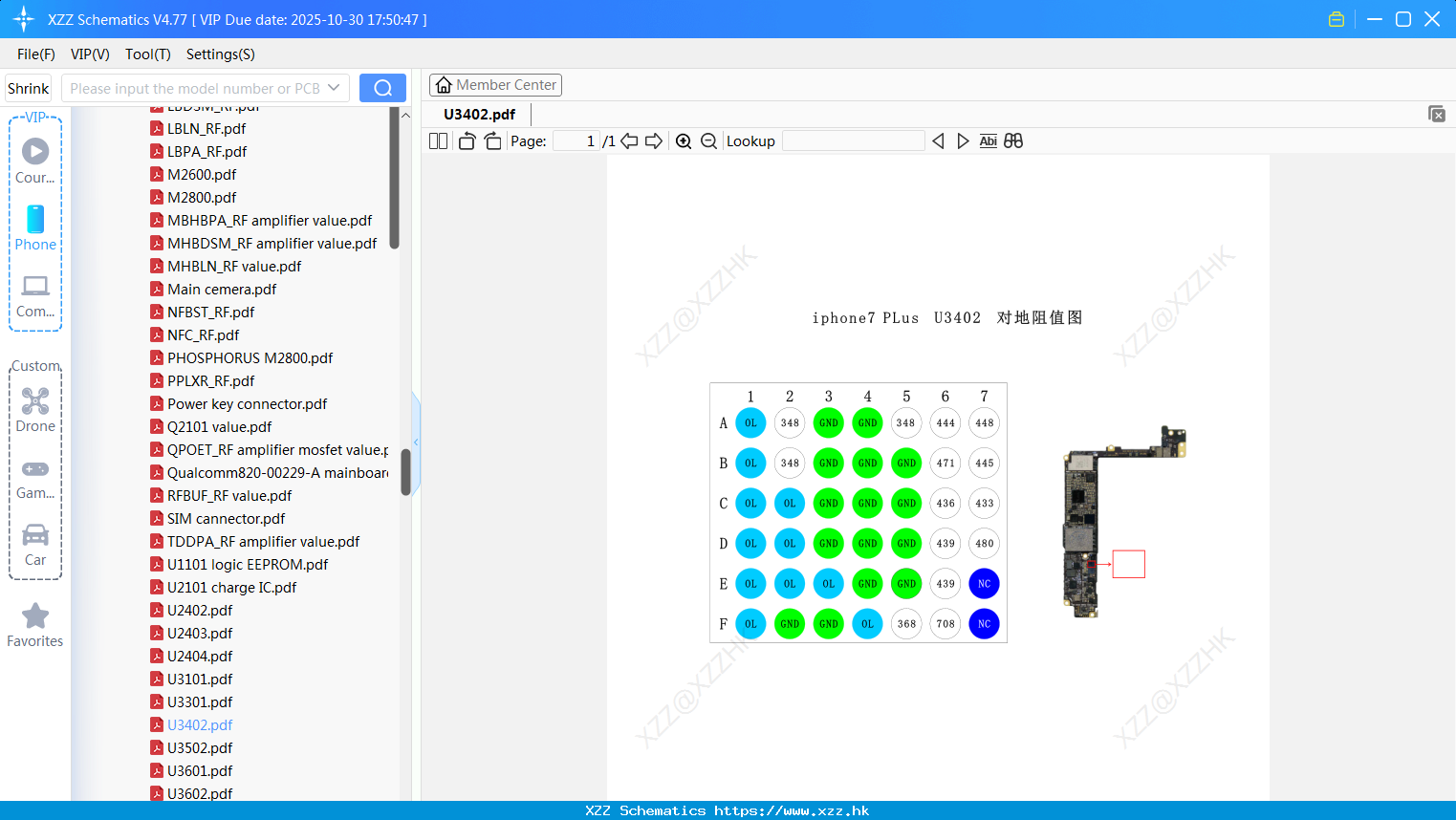Find previous lookup match triangle

(x=938, y=141)
